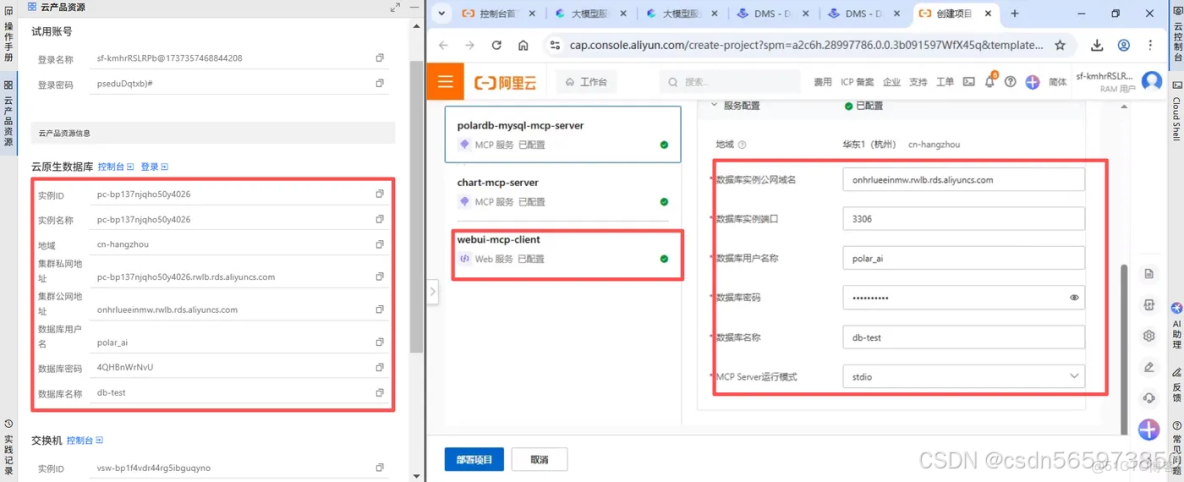Viewport: 1184px width, 482px height.
Task: Open the notification bell
Action: pyautogui.click(x=990, y=82)
